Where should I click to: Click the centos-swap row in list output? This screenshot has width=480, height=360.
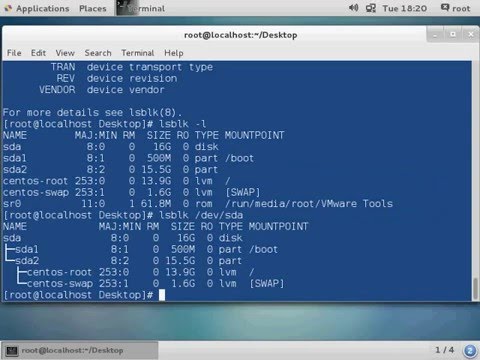tap(131, 192)
